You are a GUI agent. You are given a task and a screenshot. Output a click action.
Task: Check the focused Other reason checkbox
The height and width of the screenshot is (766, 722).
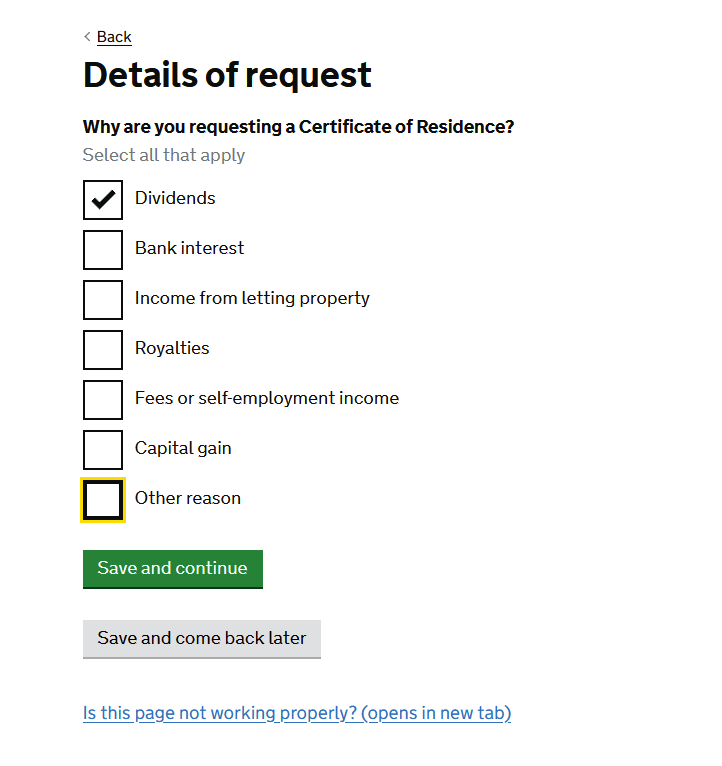tap(103, 500)
